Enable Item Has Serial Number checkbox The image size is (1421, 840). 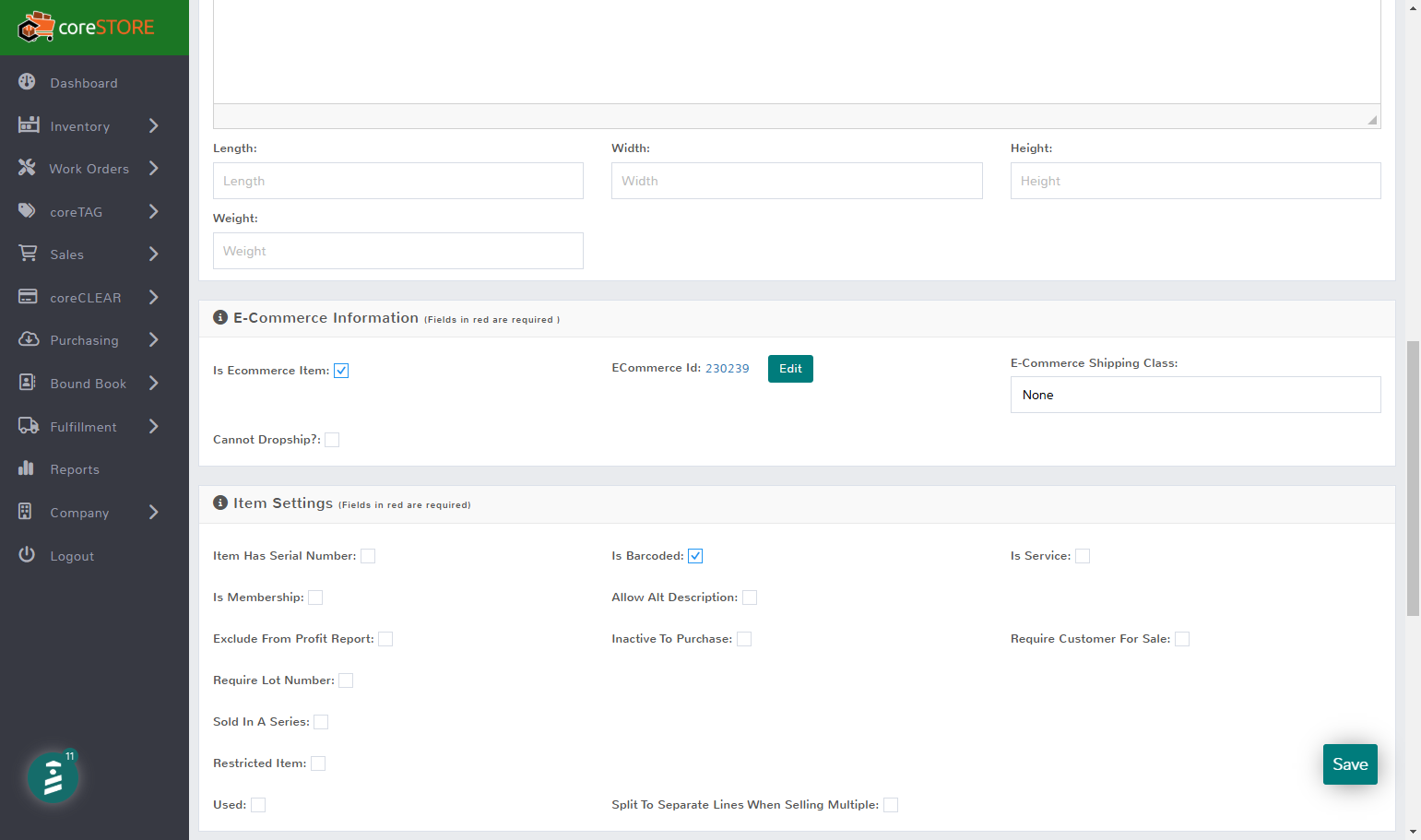pos(368,556)
